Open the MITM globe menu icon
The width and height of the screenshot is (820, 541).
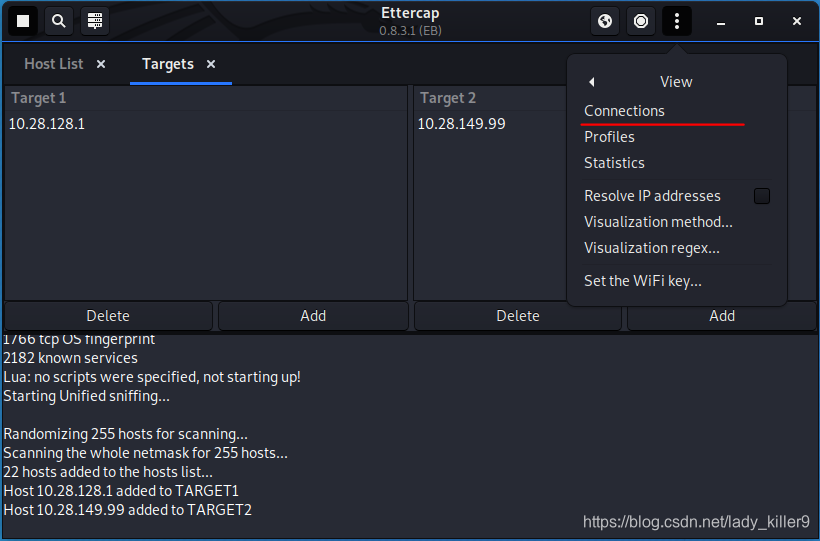click(605, 21)
